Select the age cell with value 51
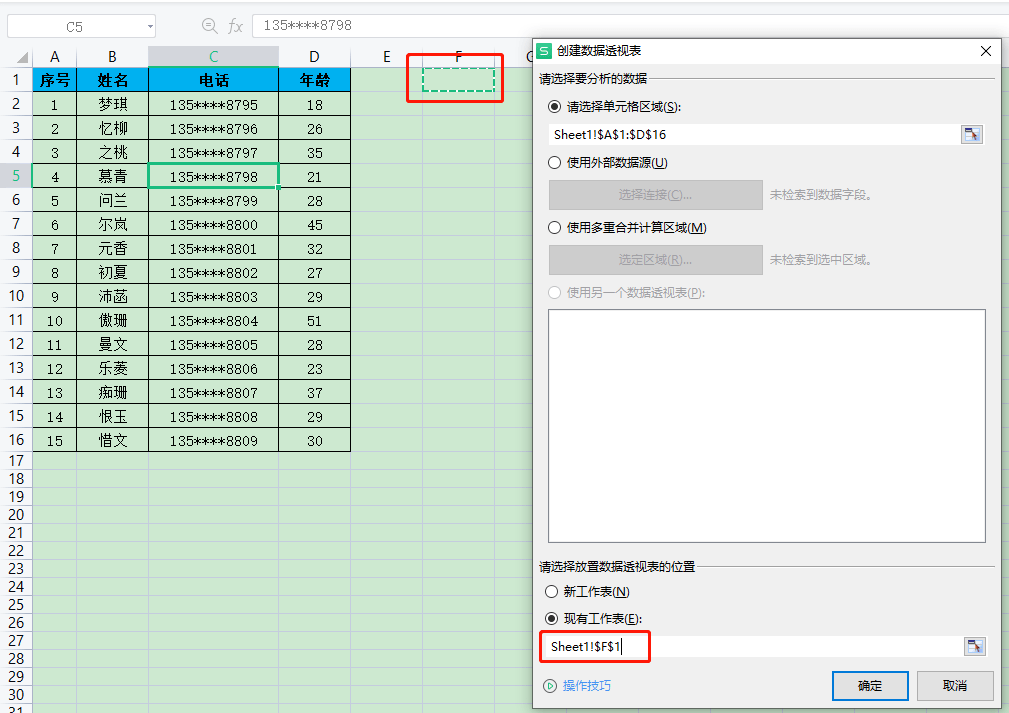This screenshot has width=1009, height=713. (x=315, y=320)
